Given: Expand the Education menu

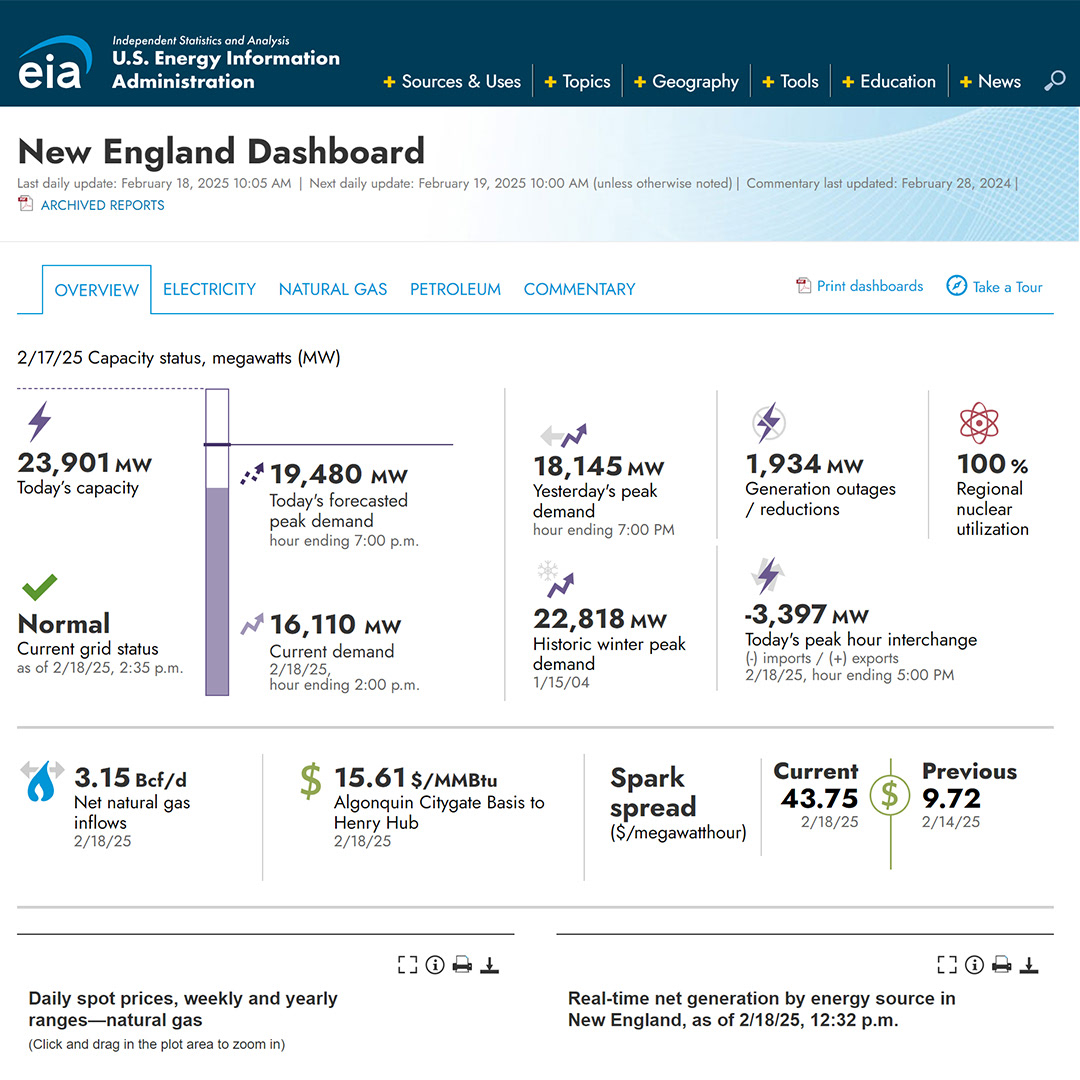Looking at the screenshot, I should (889, 81).
